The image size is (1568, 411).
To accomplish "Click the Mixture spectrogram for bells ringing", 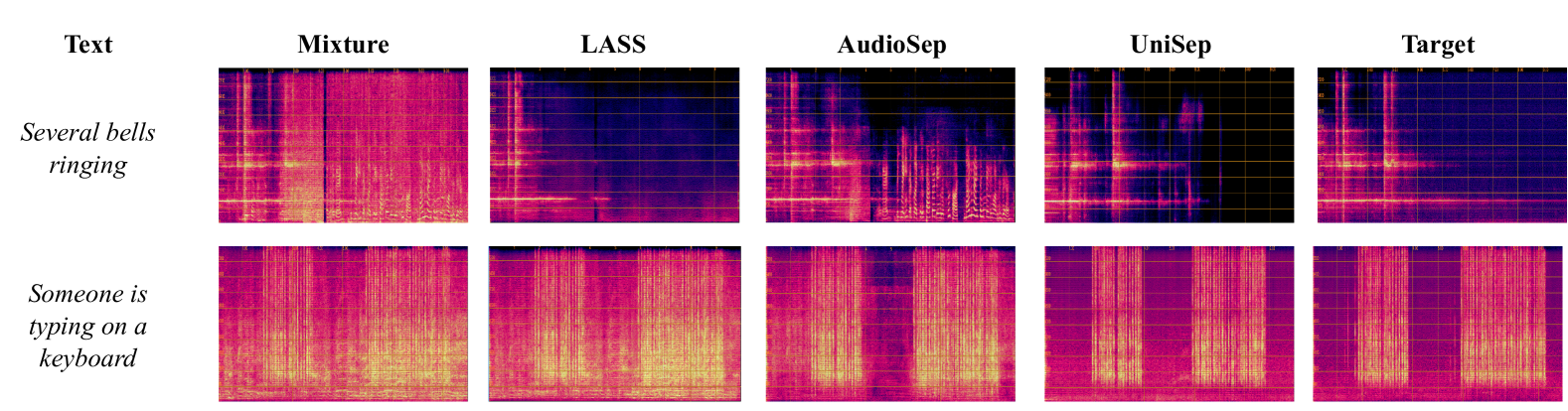I will [343, 145].
